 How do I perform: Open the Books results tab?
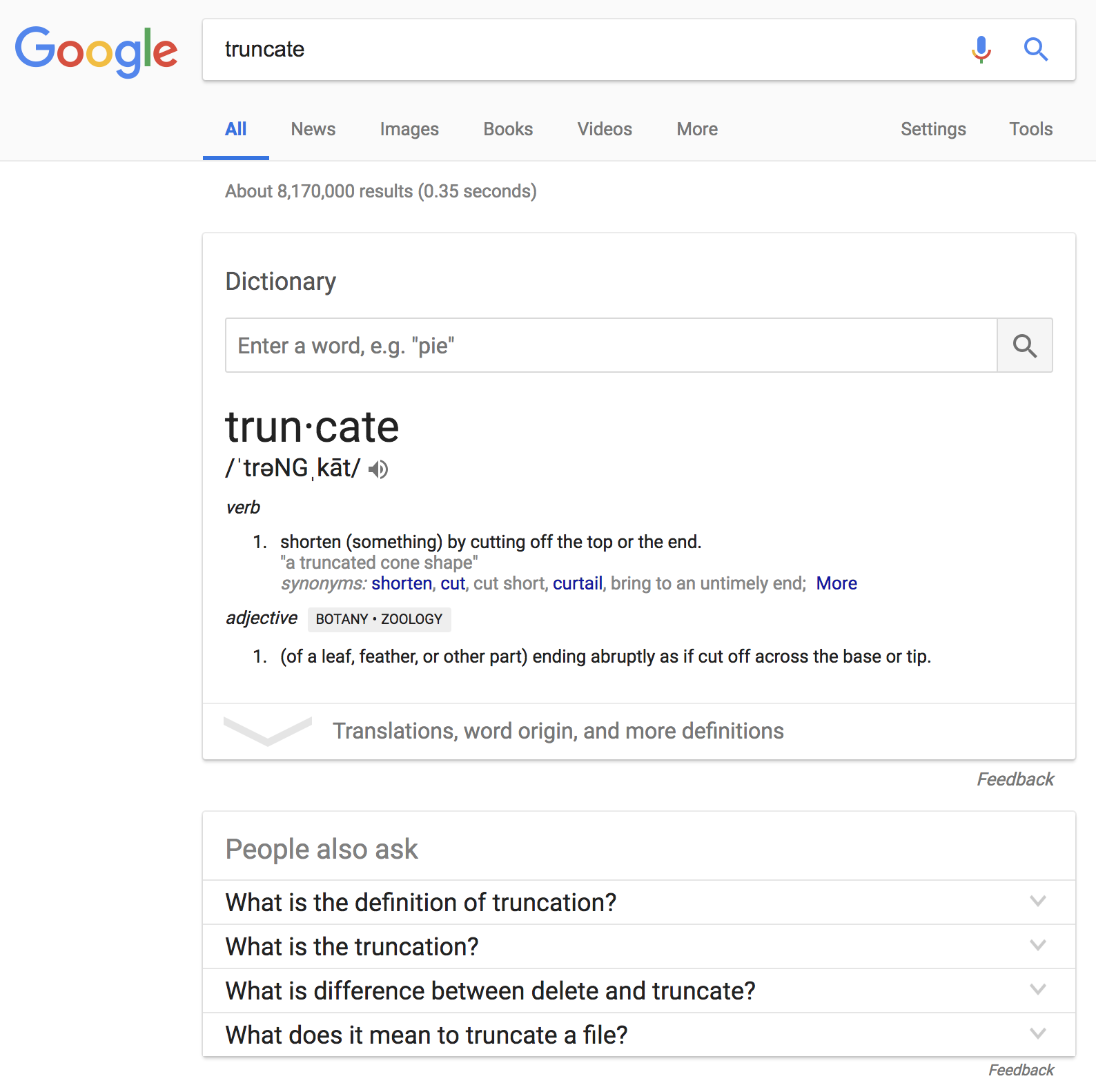pyautogui.click(x=508, y=129)
